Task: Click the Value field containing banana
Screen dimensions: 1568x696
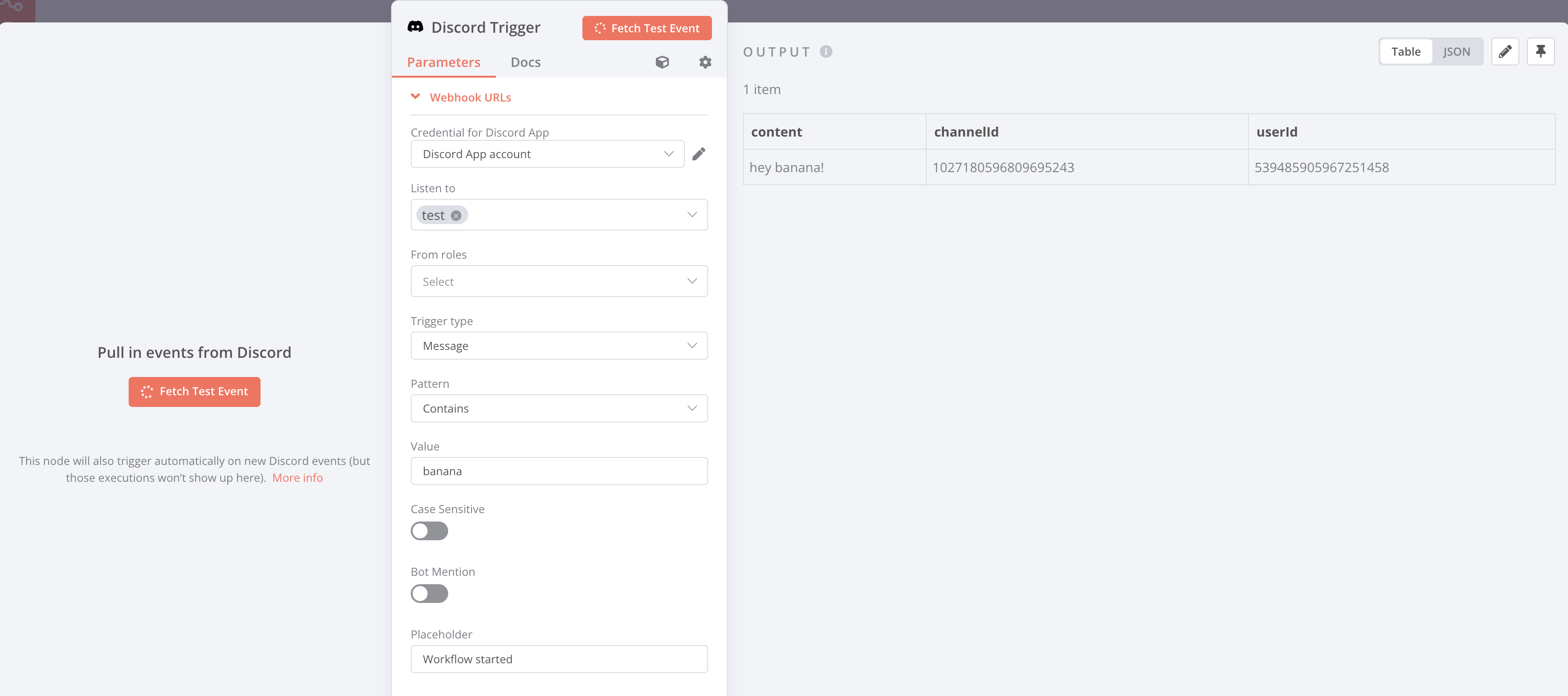Action: [x=559, y=471]
